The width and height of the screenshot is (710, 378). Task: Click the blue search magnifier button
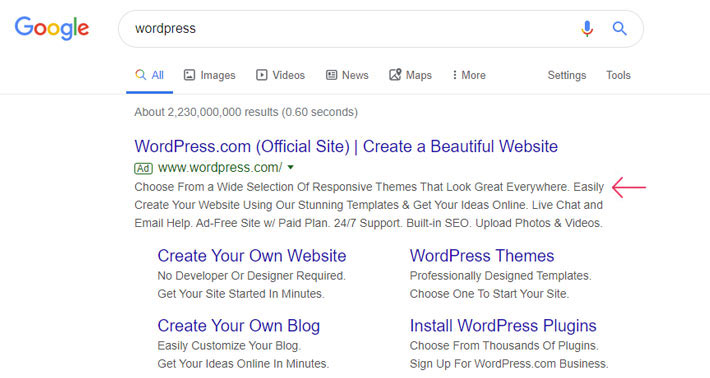pyautogui.click(x=619, y=29)
